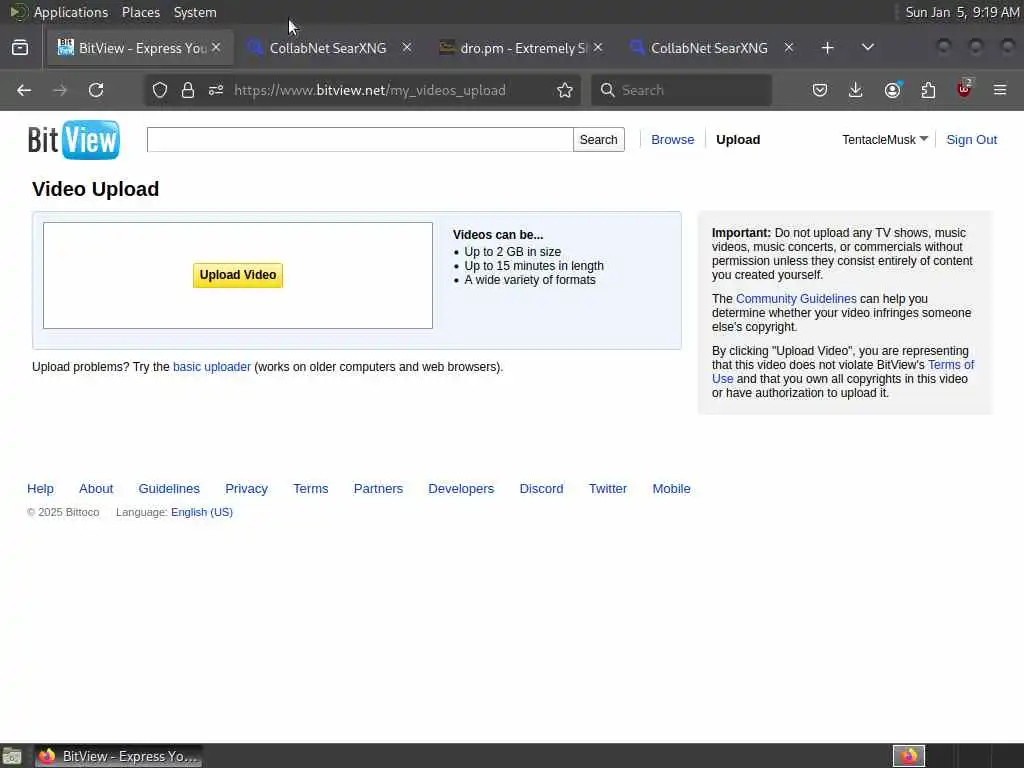The image size is (1024, 768).
Task: Expand the list all tabs chevron
Action: pyautogui.click(x=868, y=48)
